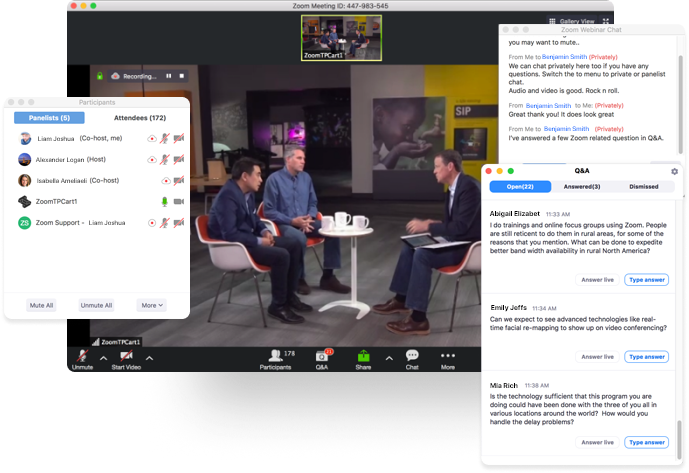This screenshot has height=473, width=689.
Task: Toggle Alexander Logan's video camera
Action: click(178, 159)
